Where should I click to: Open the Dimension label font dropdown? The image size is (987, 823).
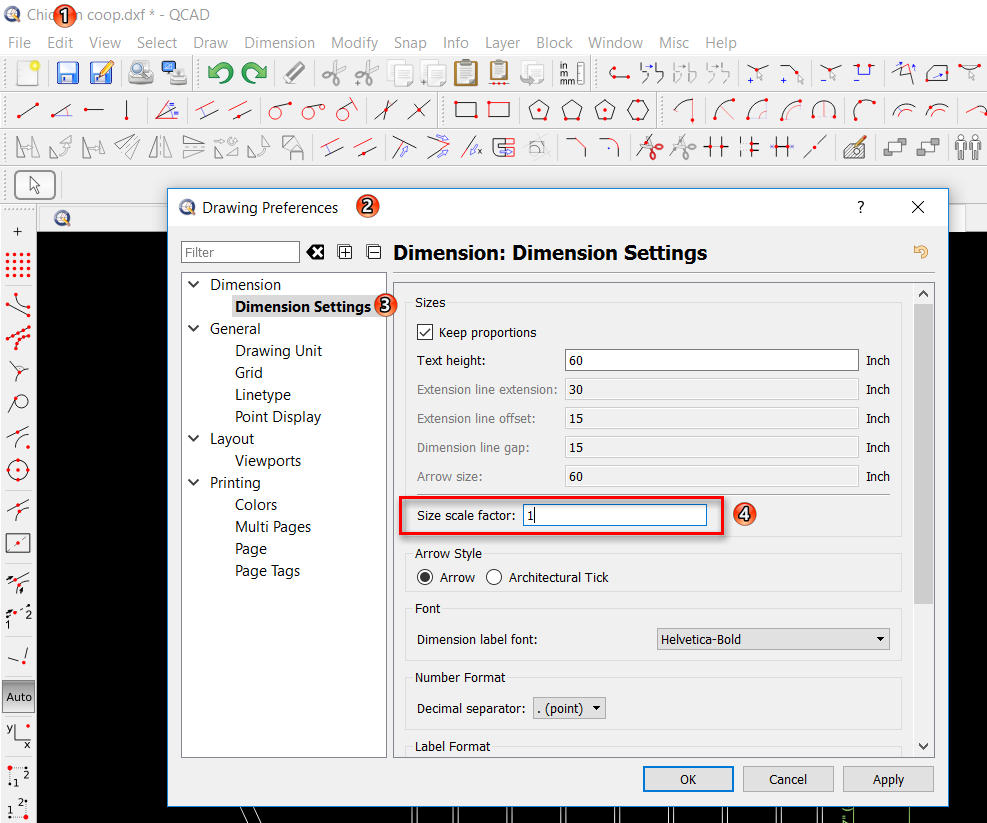[773, 639]
